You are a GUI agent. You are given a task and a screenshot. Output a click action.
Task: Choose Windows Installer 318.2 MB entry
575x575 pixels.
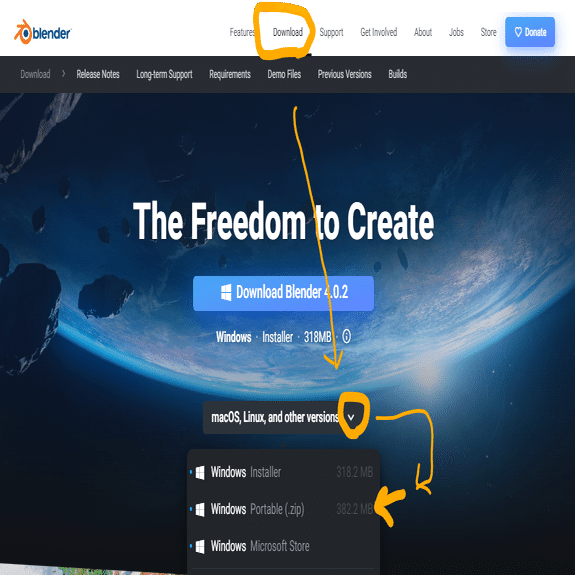[283, 472]
